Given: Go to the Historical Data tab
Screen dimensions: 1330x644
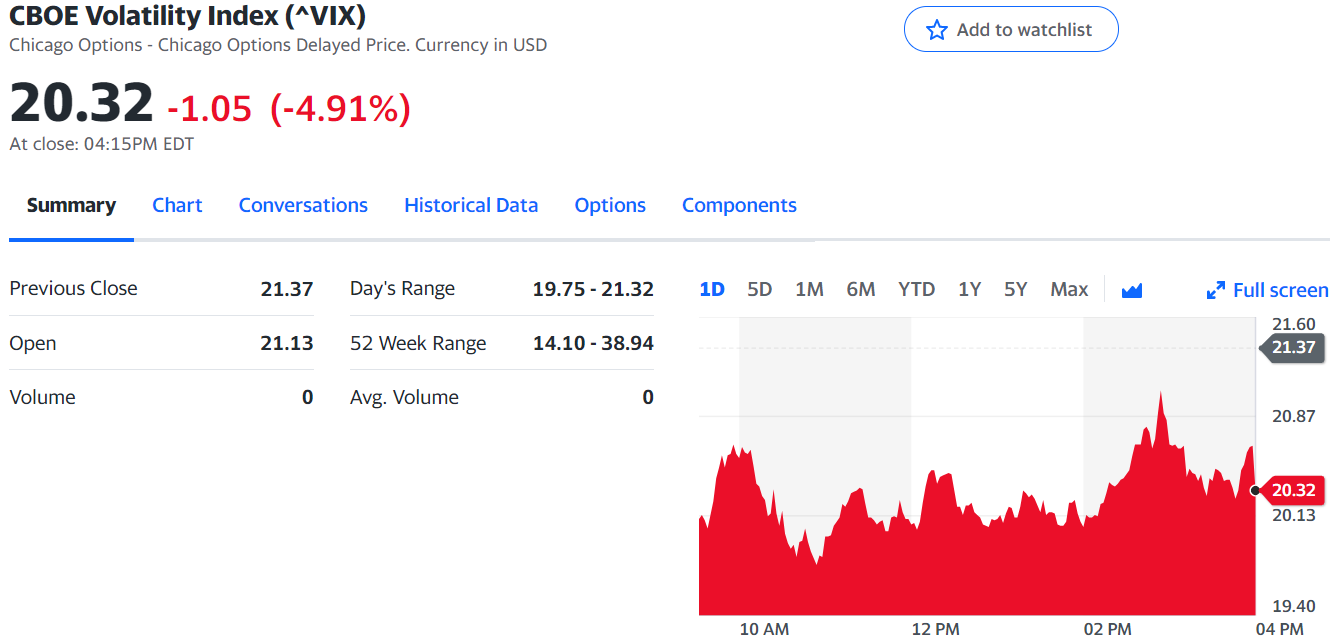Looking at the screenshot, I should (471, 205).
